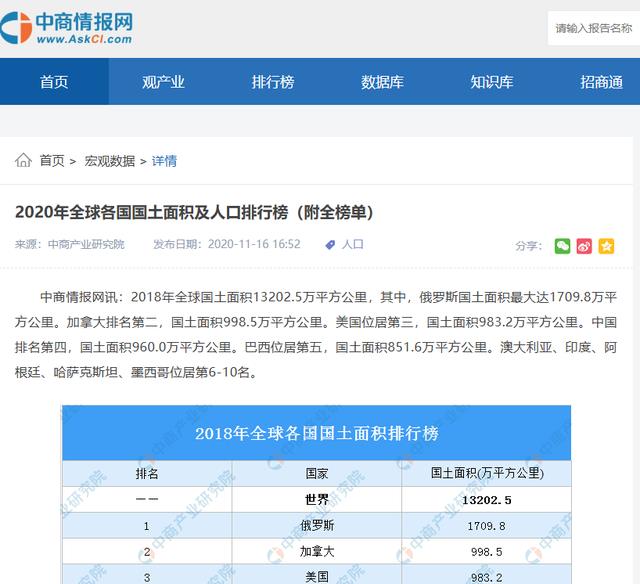The height and width of the screenshot is (584, 640).
Task: Select 招商通 in the navigation bar
Action: click(601, 82)
